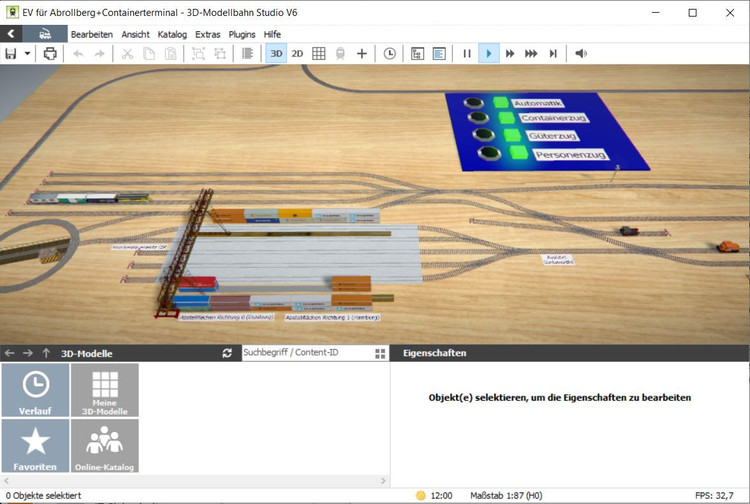Open the Hilfe menu

click(x=272, y=34)
